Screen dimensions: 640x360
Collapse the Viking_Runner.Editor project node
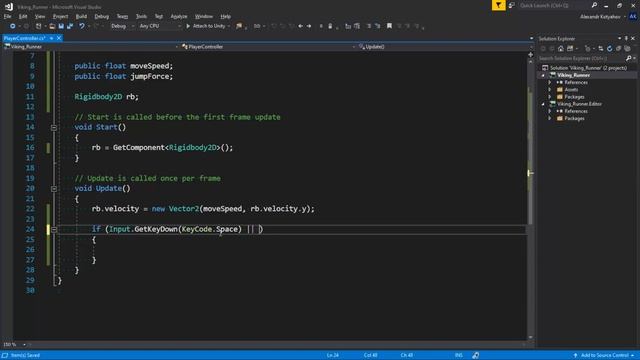point(543,104)
